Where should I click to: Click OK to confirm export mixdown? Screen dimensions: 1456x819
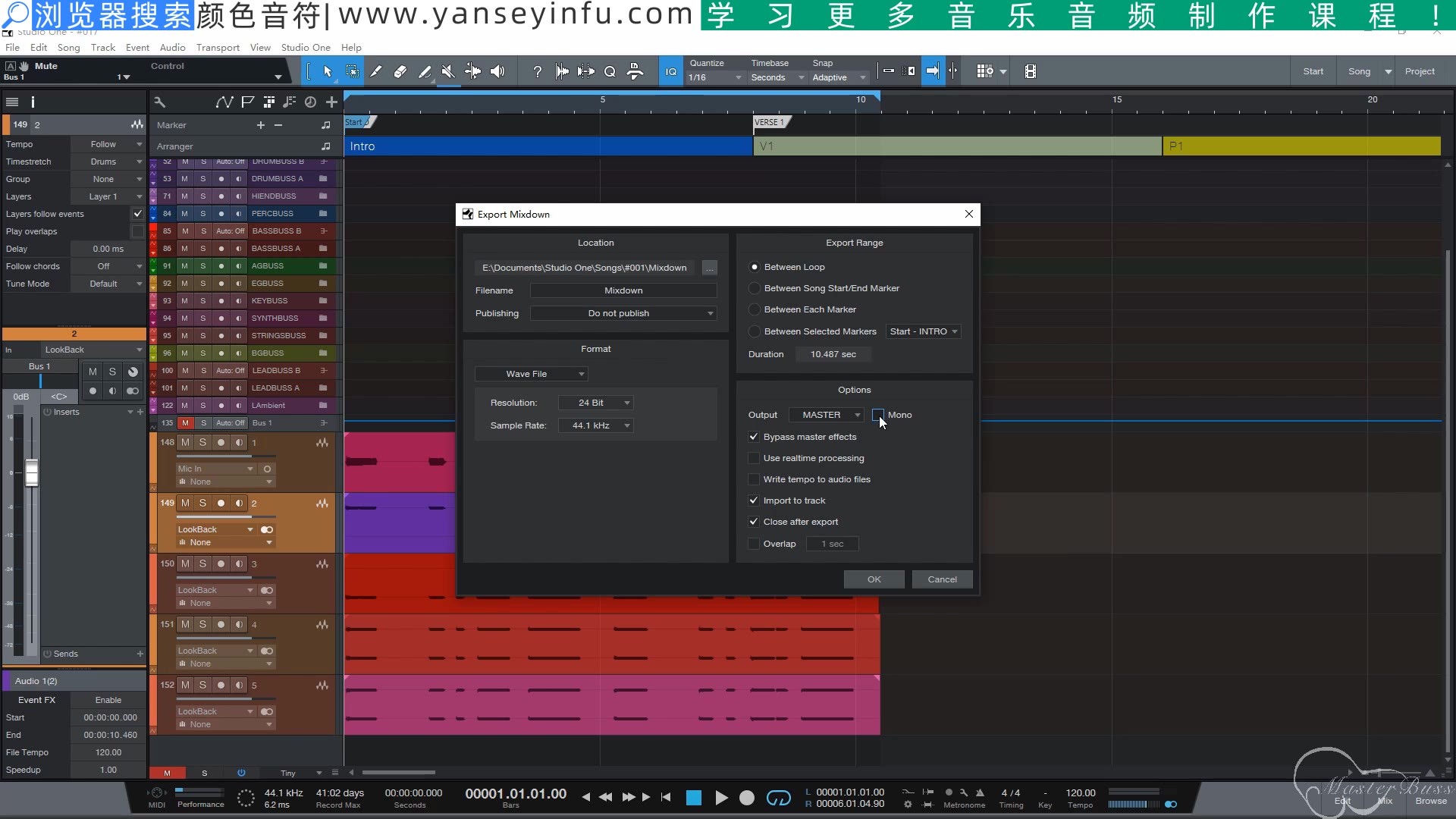pyautogui.click(x=873, y=579)
